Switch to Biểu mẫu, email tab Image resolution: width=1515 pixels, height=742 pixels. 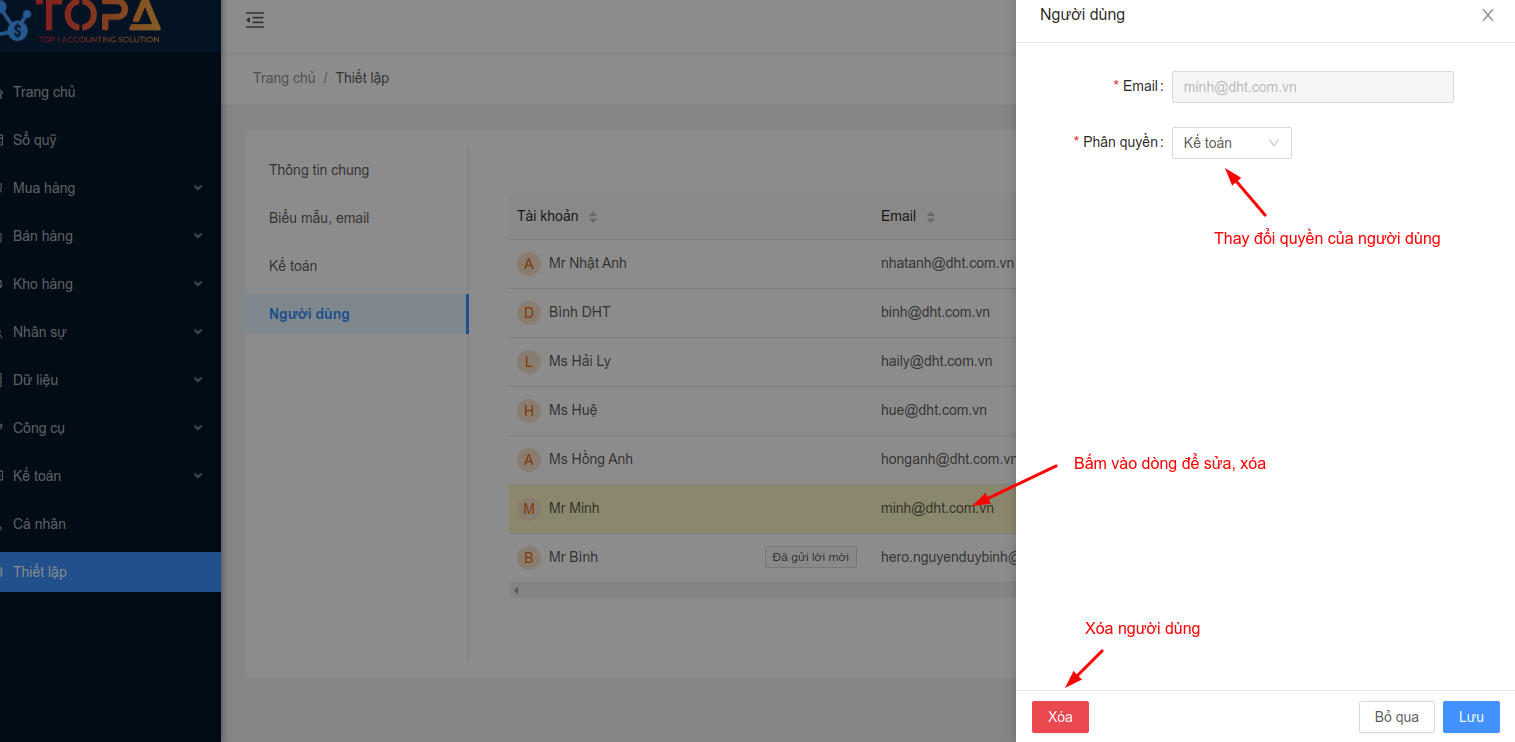tap(319, 218)
